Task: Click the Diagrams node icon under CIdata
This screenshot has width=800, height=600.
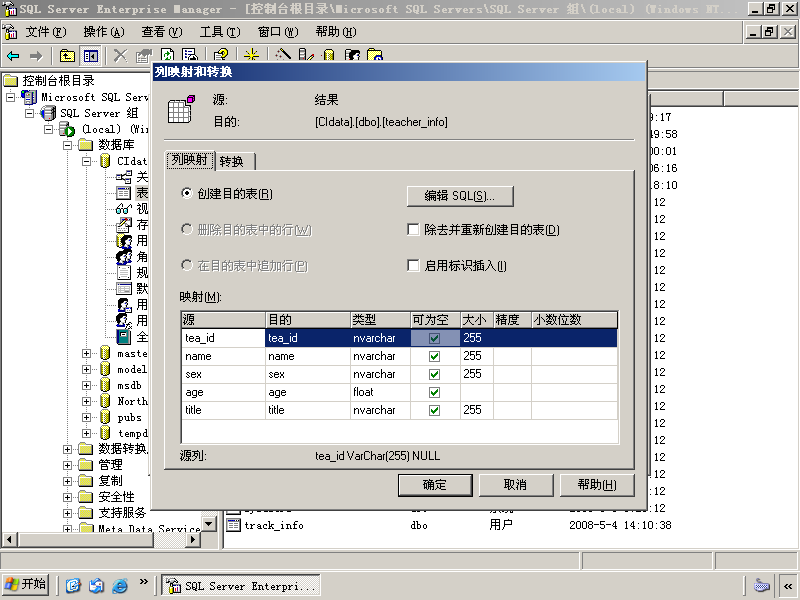Action: coord(123,177)
